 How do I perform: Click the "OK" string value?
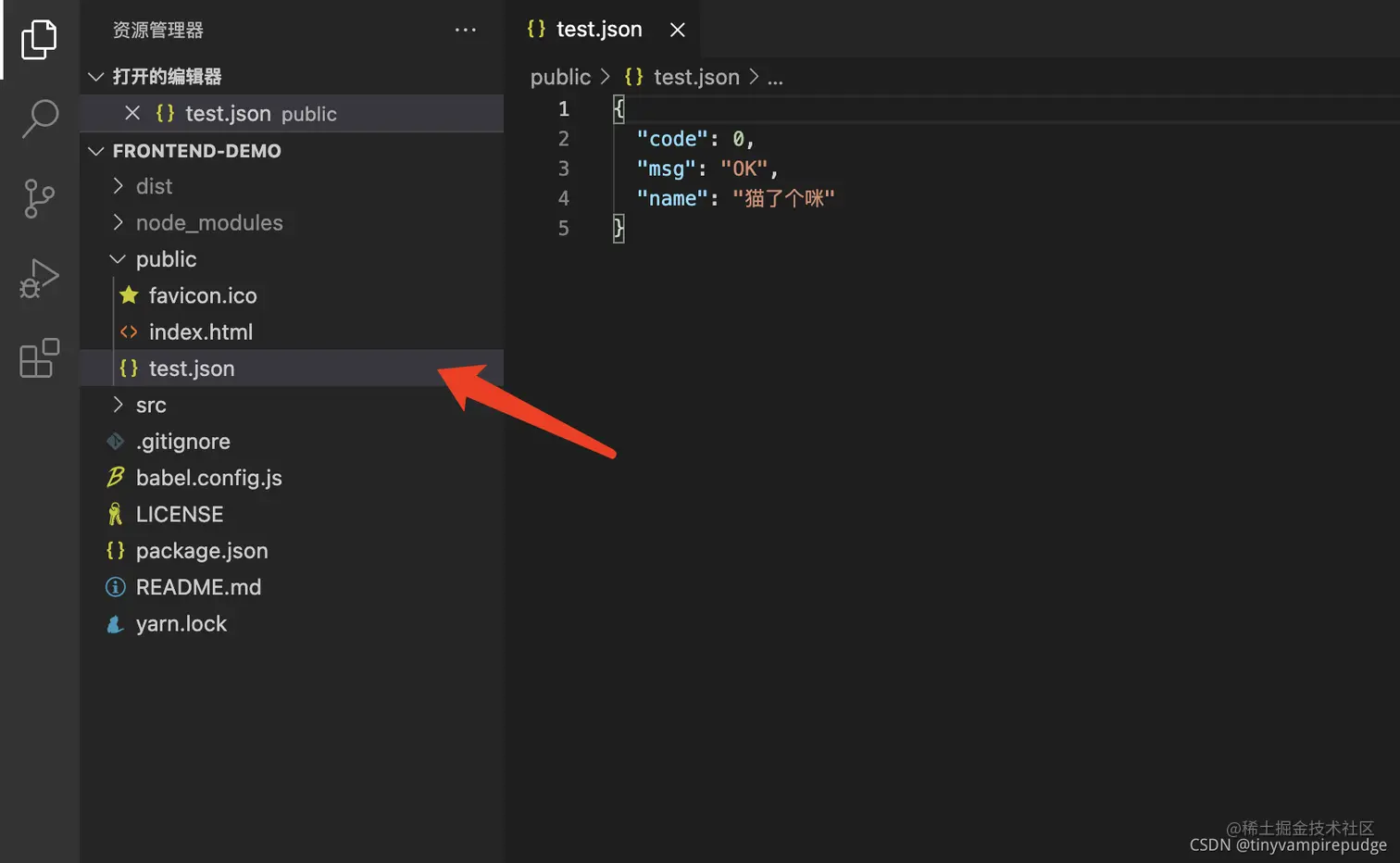click(744, 169)
